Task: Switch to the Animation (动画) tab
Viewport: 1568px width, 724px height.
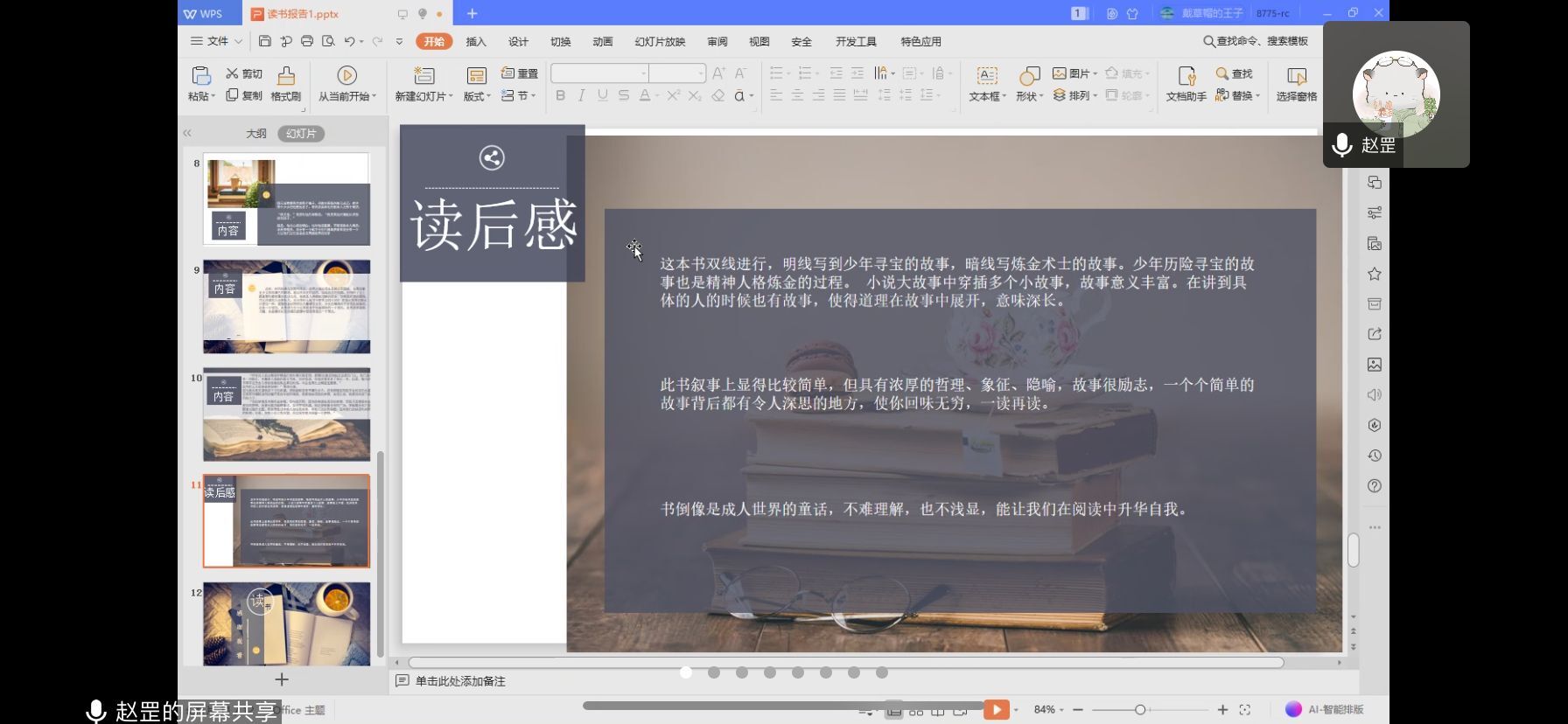Action: 602,41
